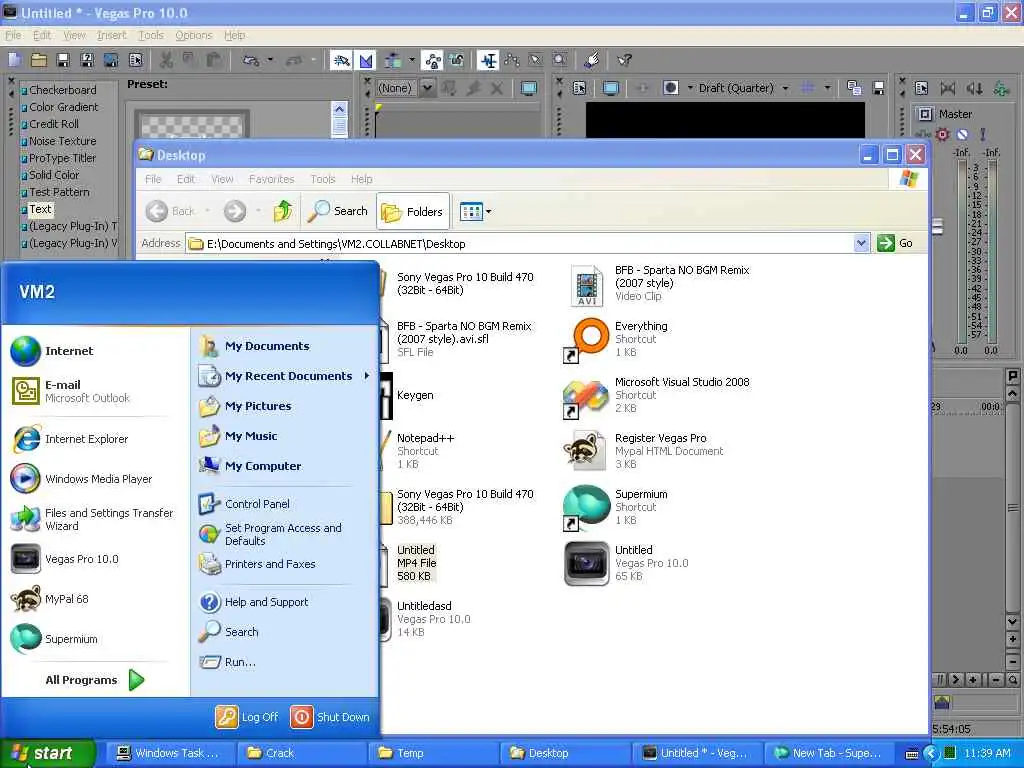The image size is (1024, 768).
Task: Click Video Preview external monitor icon
Action: click(611, 88)
